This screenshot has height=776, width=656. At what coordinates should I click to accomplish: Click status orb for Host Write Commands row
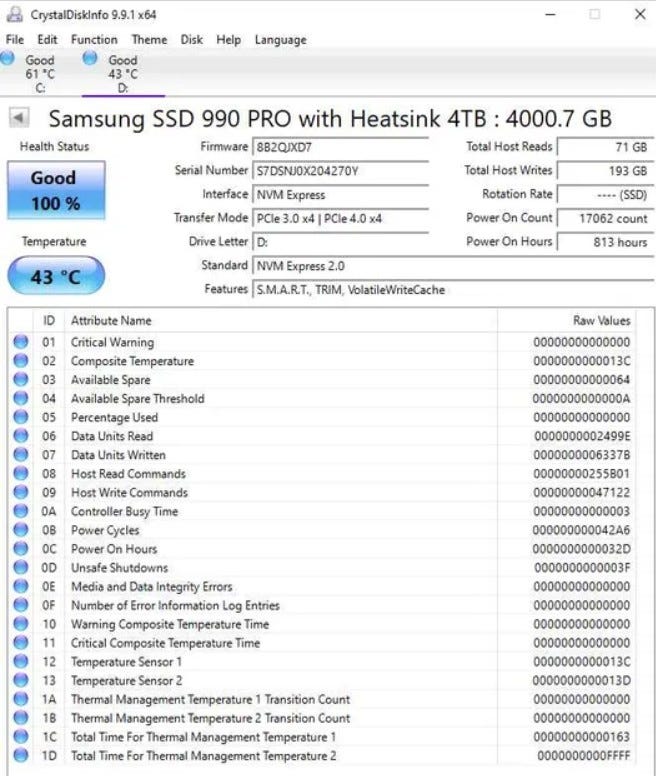(x=21, y=492)
